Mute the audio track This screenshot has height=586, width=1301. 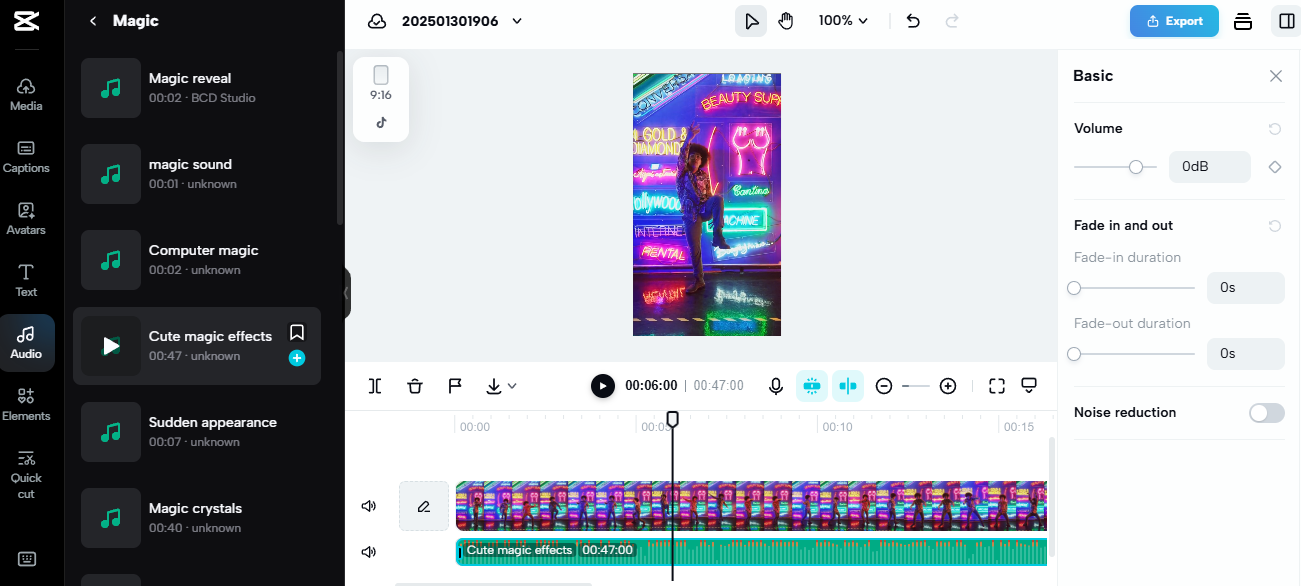click(x=369, y=552)
